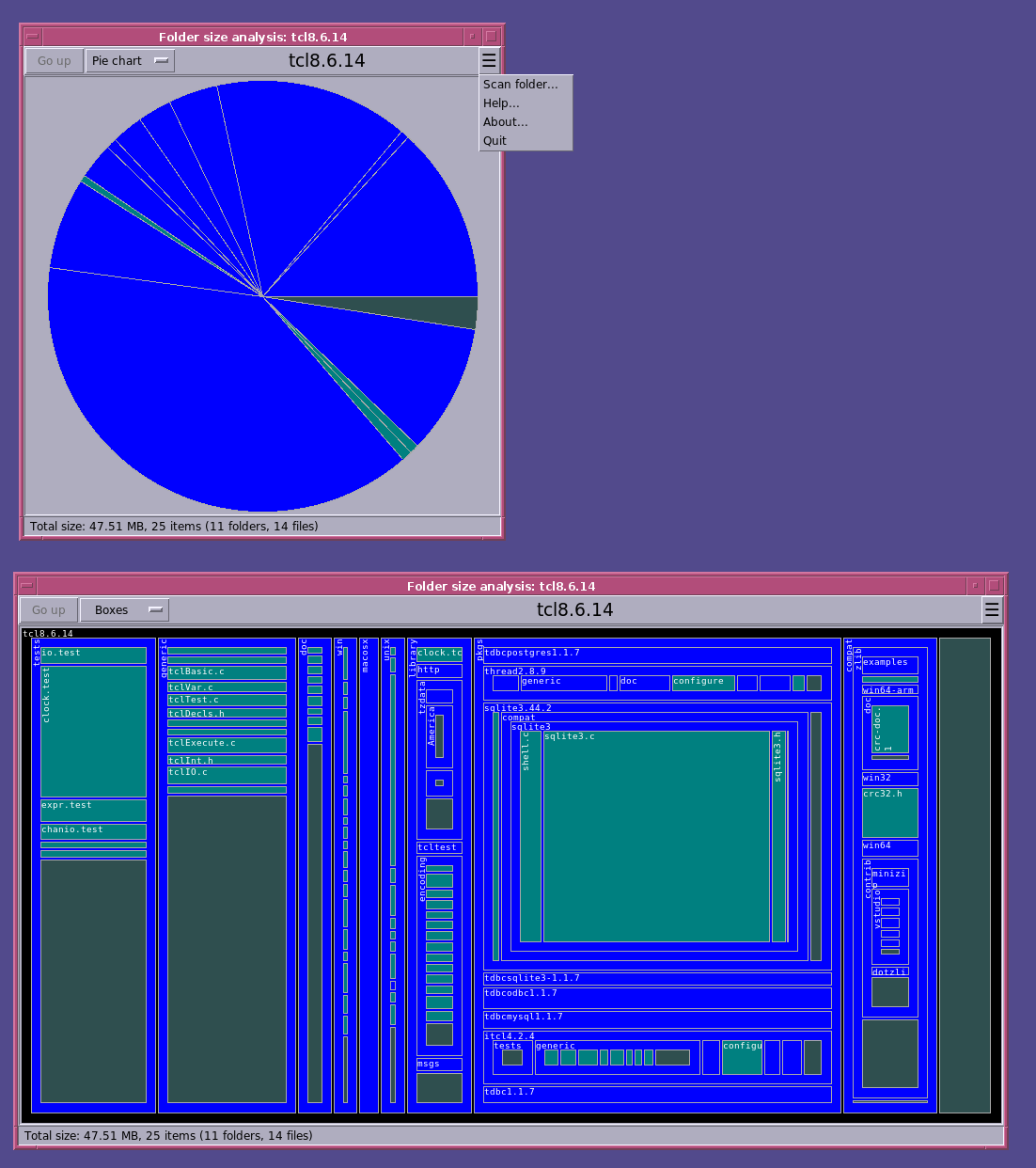
Task: Select the tclExecute.c box
Action: point(227,745)
